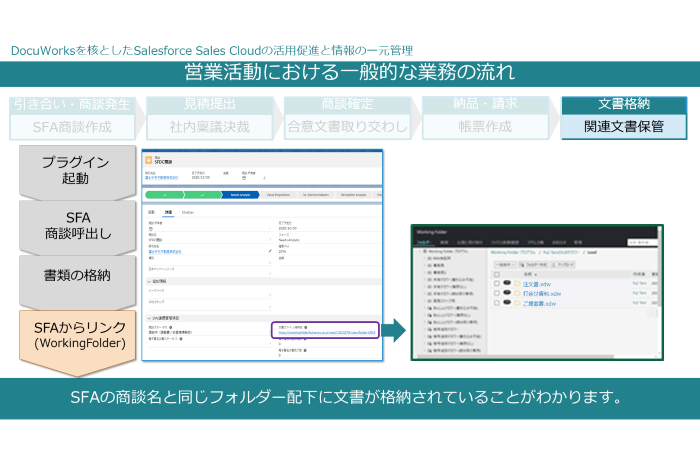700x467 pixels.
Task: Collapse the Working Folder root tree node
Action: click(x=420, y=252)
